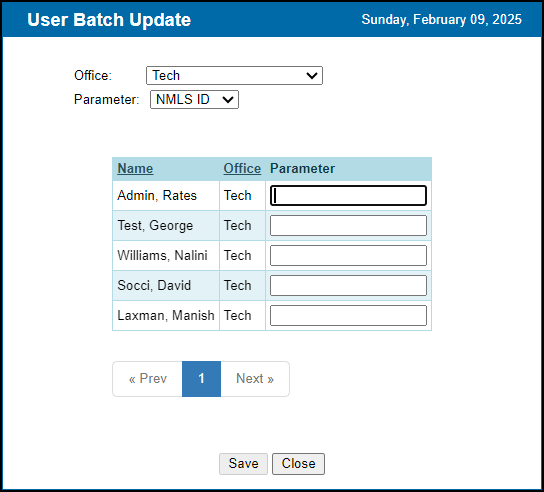Focus the NMLS ID field for Admin, Rates
This screenshot has height=492, width=544.
point(348,195)
